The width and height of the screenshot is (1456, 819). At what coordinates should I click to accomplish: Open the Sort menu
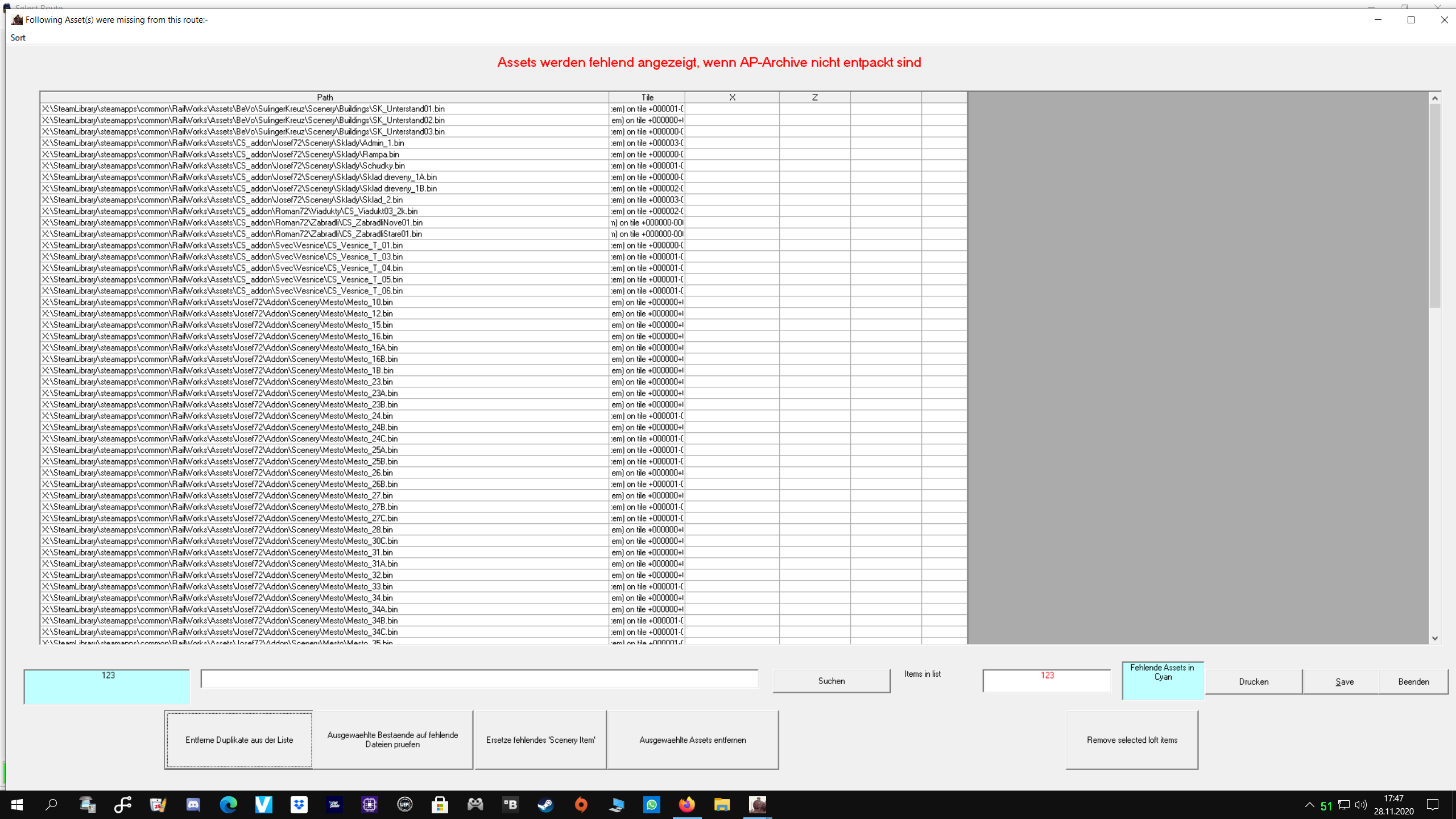18,38
